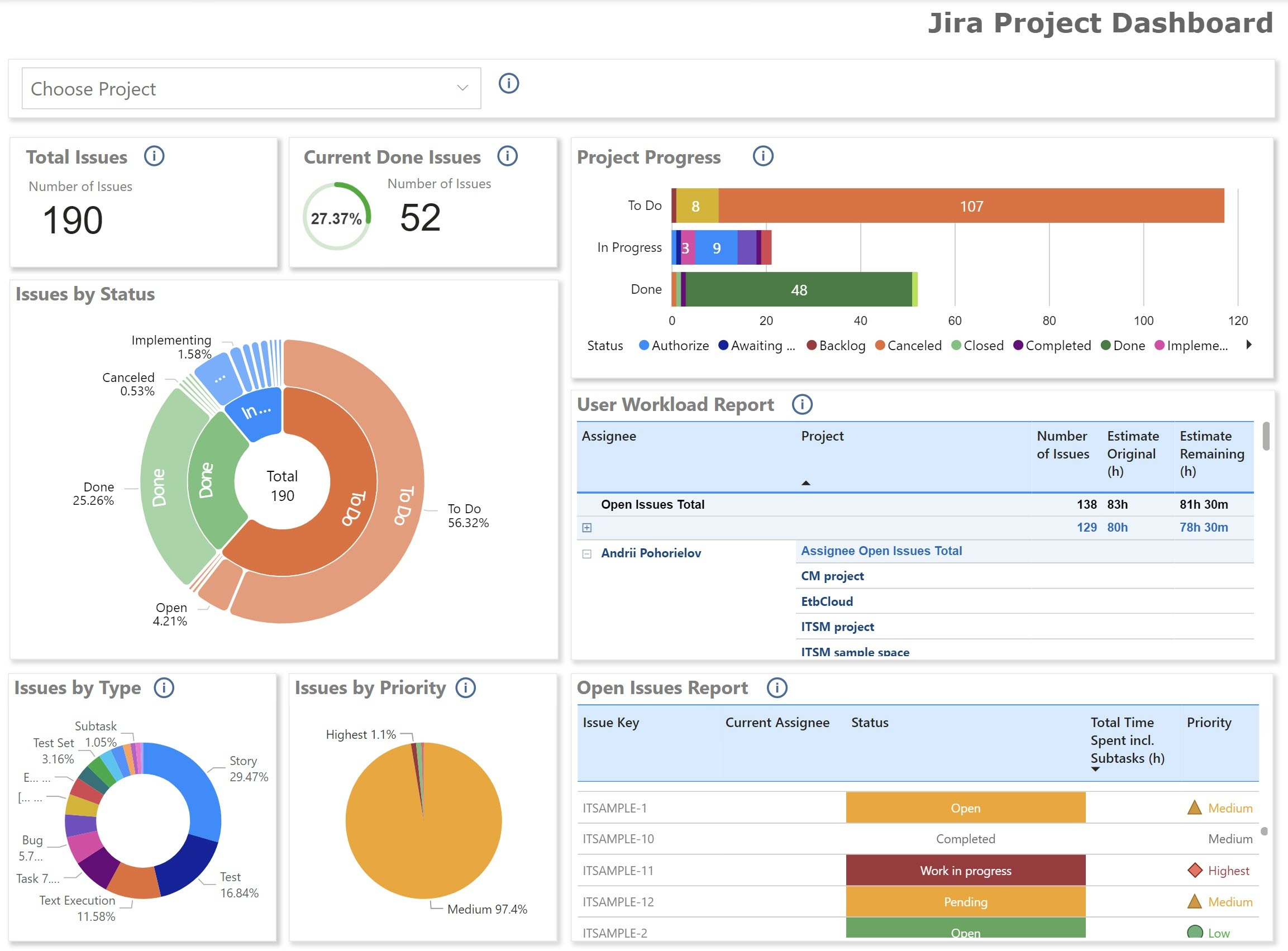Collapse the Andrii Pohorielov row
Image resolution: width=1288 pixels, height=951 pixels.
tap(586, 553)
